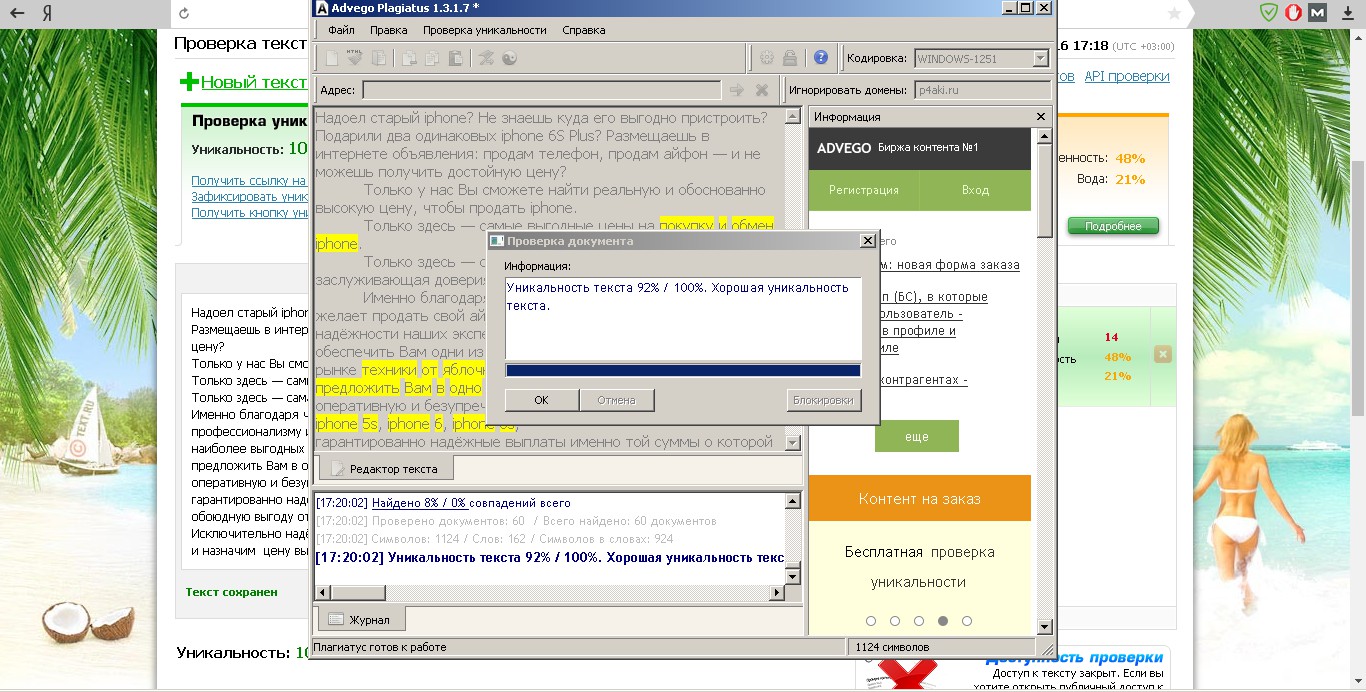Image resolution: width=1366 pixels, height=692 pixels.
Task: Click the Игнорировать домены field
Action: click(x=982, y=90)
